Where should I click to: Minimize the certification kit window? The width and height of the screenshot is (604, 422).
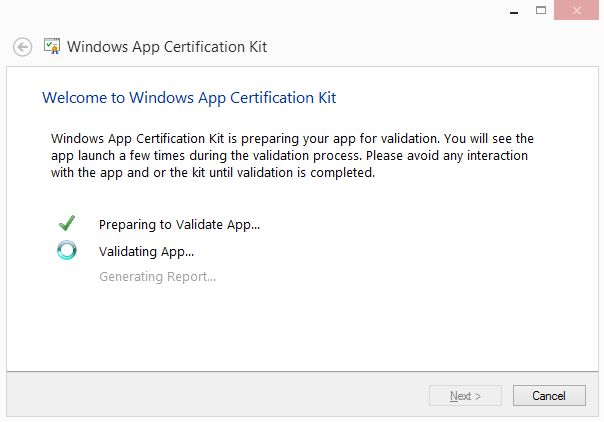click(x=514, y=12)
